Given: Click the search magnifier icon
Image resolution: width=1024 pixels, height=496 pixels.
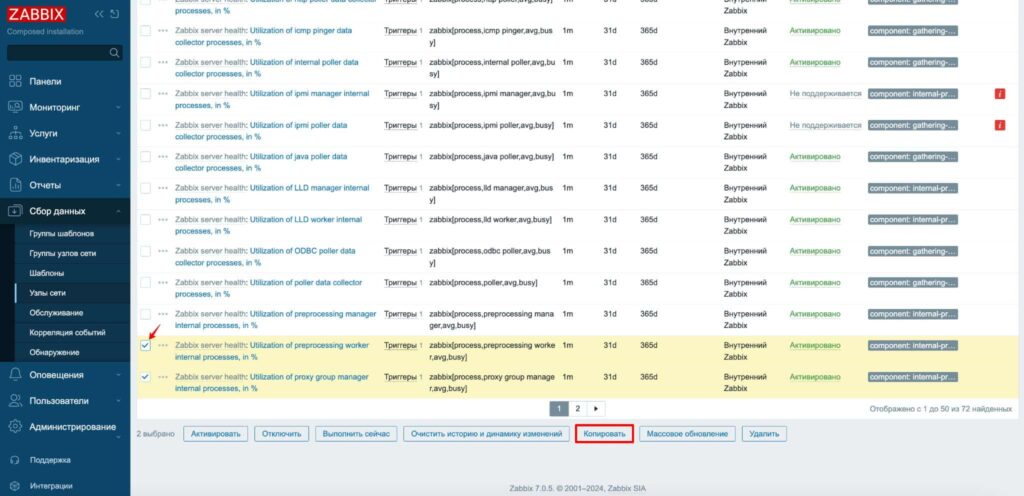Looking at the screenshot, I should (114, 53).
